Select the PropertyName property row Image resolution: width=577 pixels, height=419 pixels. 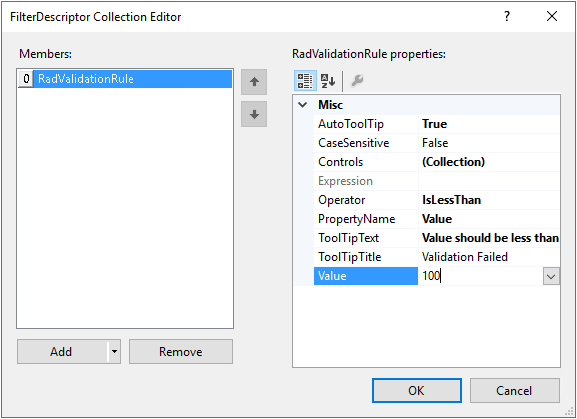[x=436, y=219]
